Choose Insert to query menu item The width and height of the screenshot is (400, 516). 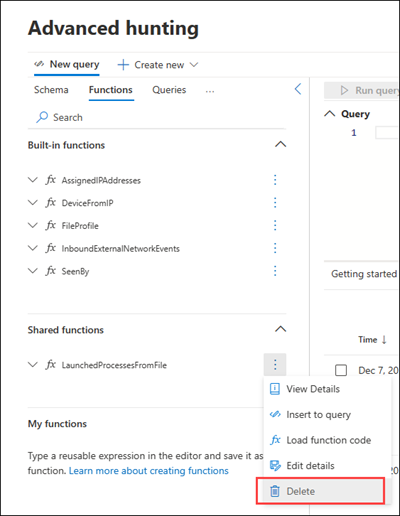[x=326, y=415]
